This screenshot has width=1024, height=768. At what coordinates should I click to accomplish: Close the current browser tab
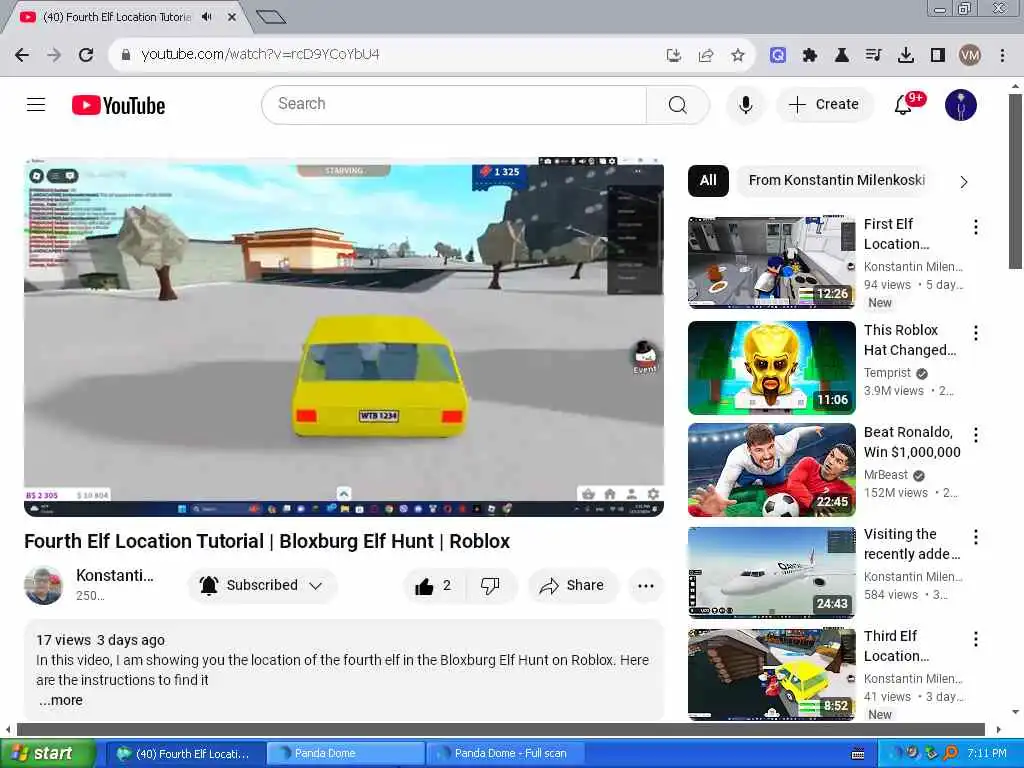[231, 17]
